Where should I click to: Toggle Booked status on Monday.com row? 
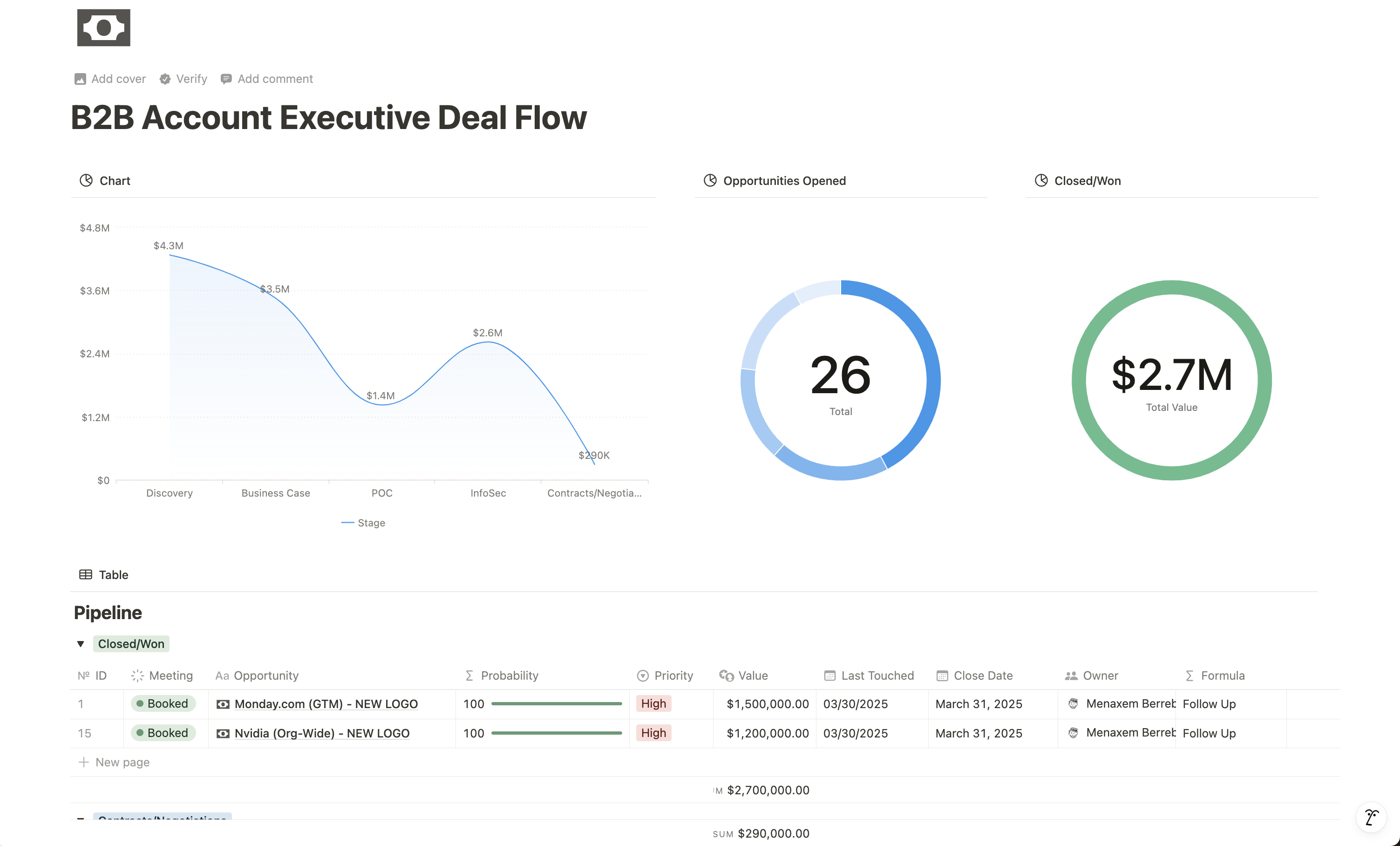coord(163,703)
